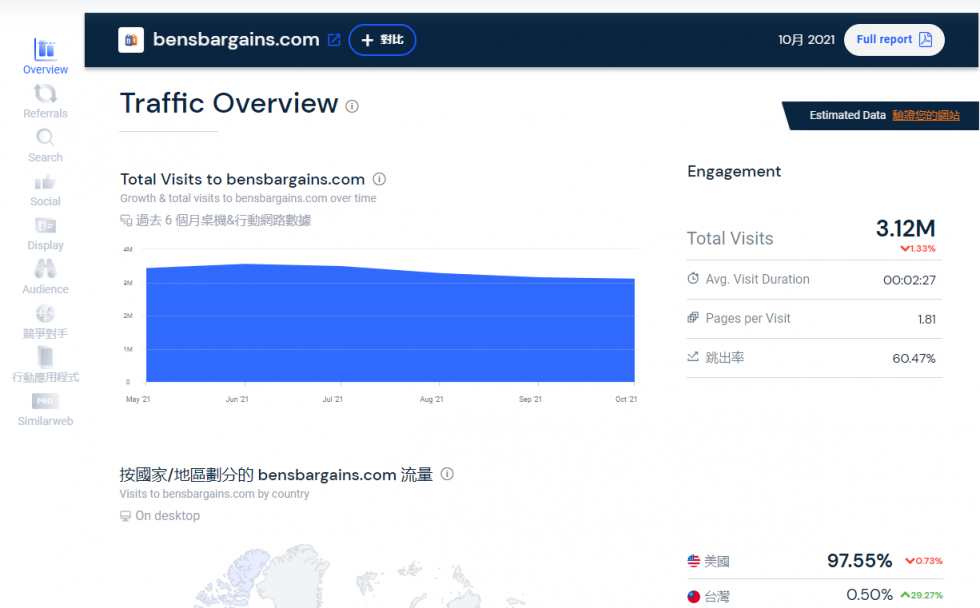Click the 29.27% increase indicator
980x608 pixels.
(921, 596)
